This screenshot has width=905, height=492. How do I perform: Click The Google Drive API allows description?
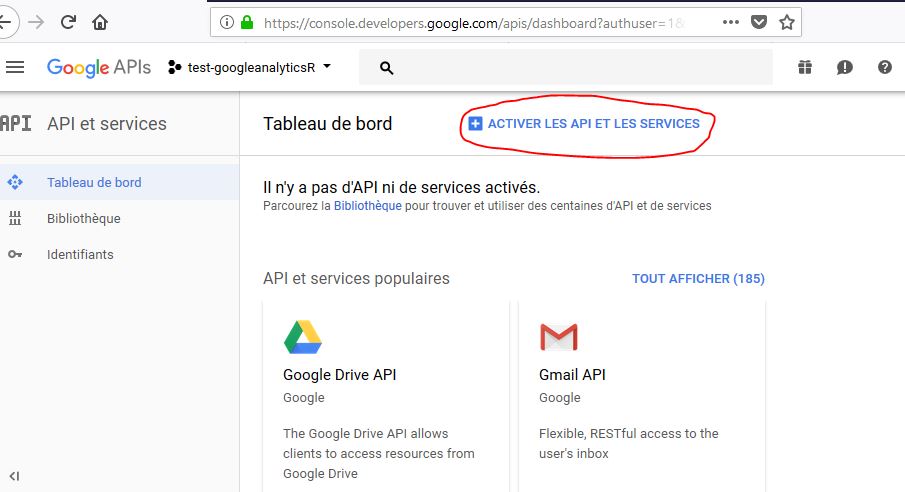click(x=379, y=454)
